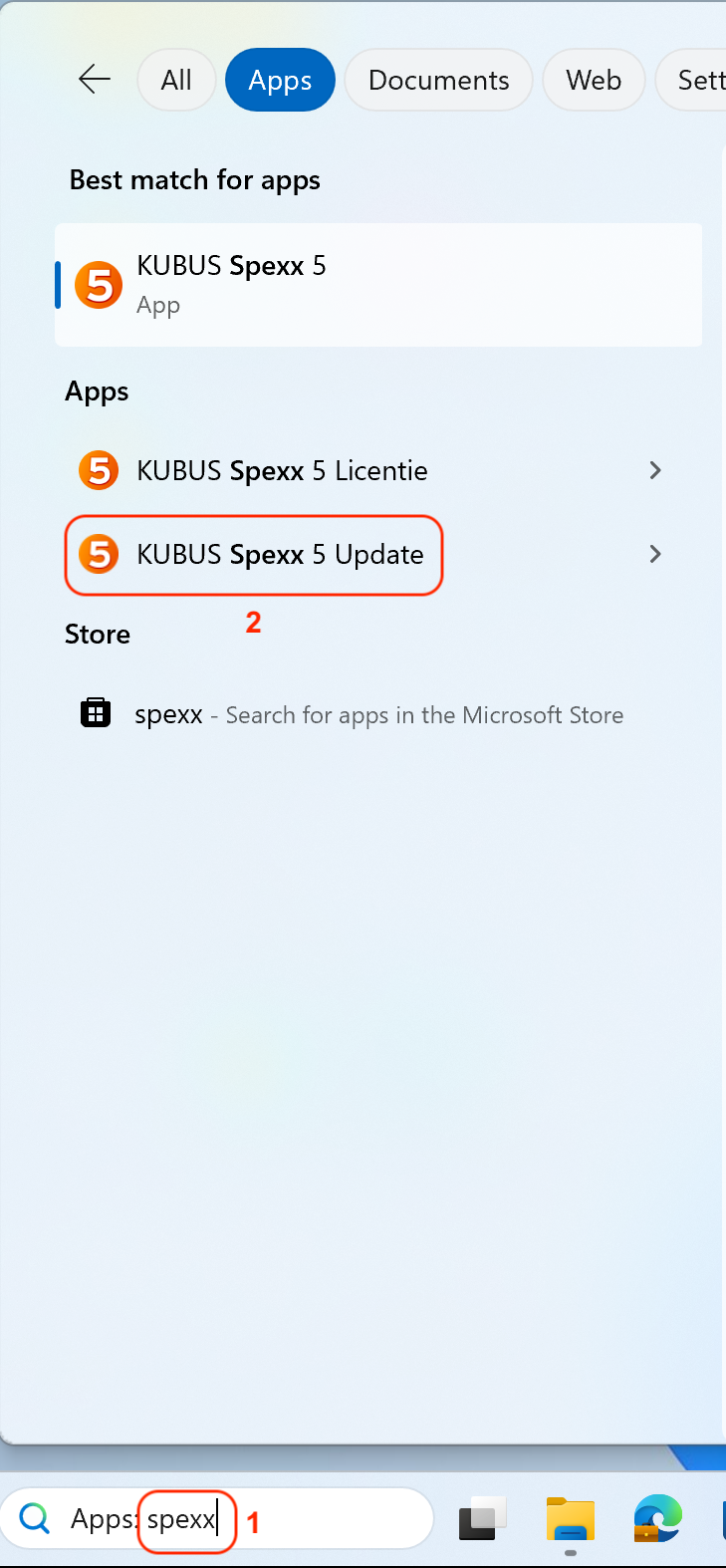This screenshot has height=1568, width=726.
Task: Launch Microsoft Edge from the taskbar
Action: (x=658, y=1520)
